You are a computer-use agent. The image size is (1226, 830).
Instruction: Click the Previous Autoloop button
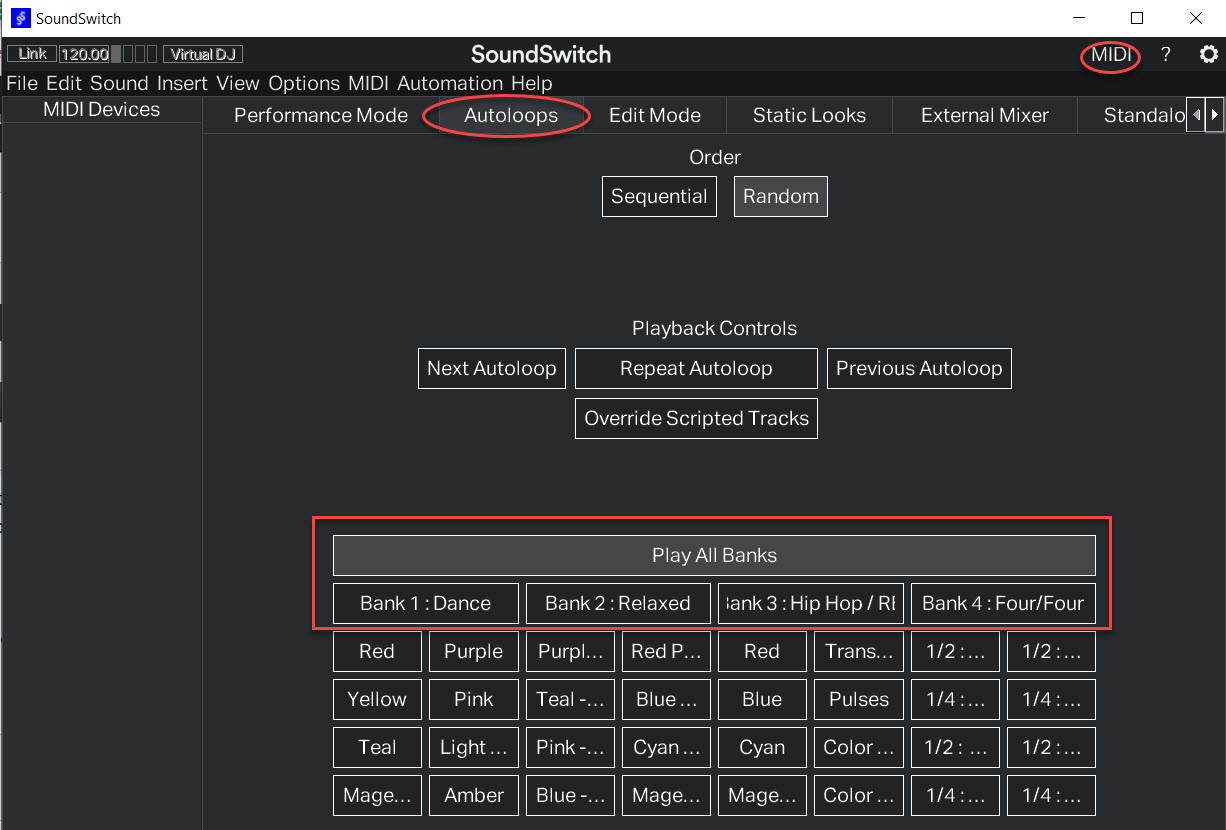click(x=919, y=368)
